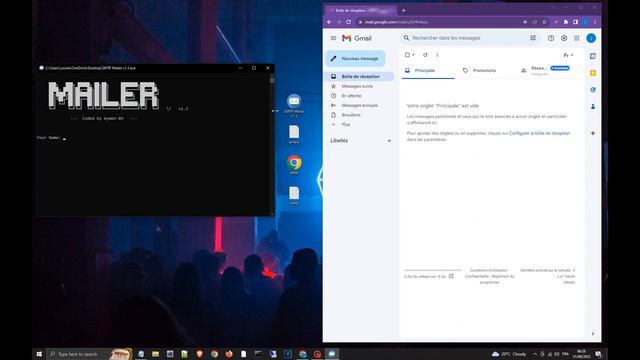This screenshot has height=360, width=640.
Task: Open more options three-dot icon in Gmail toolbar
Action: (437, 55)
